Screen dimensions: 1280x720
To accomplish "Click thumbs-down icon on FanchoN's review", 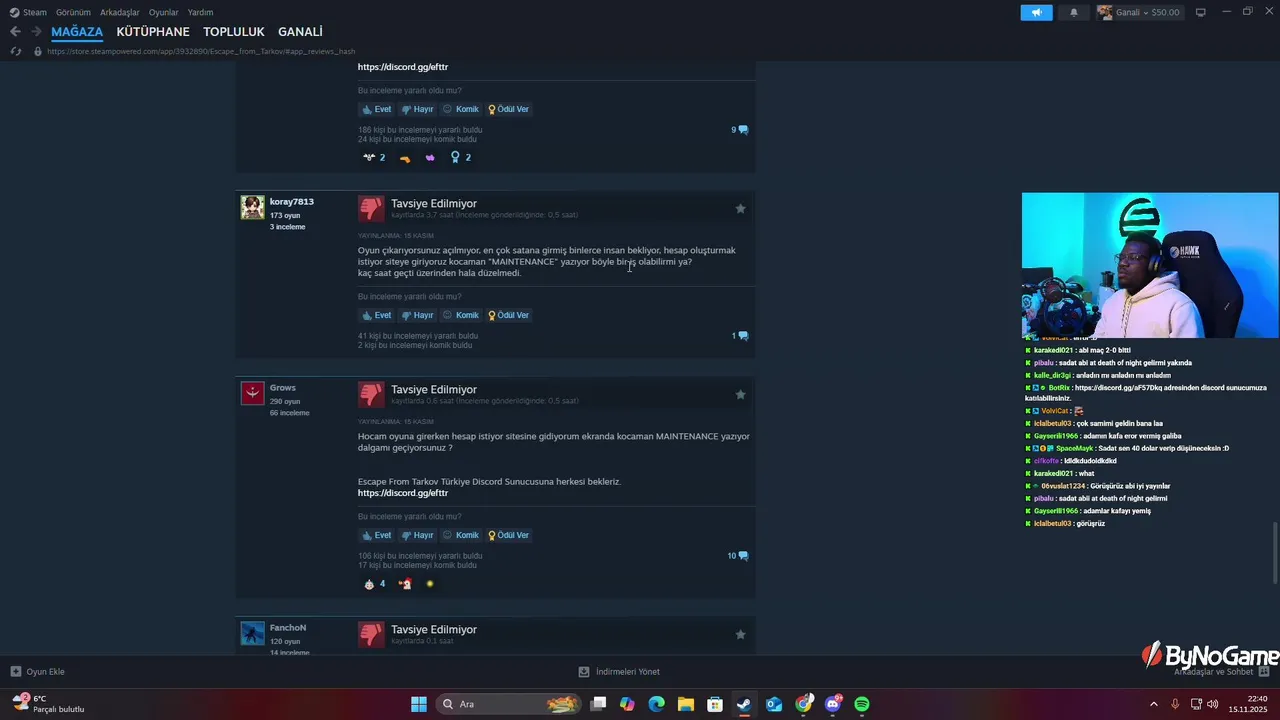I will click(371, 635).
